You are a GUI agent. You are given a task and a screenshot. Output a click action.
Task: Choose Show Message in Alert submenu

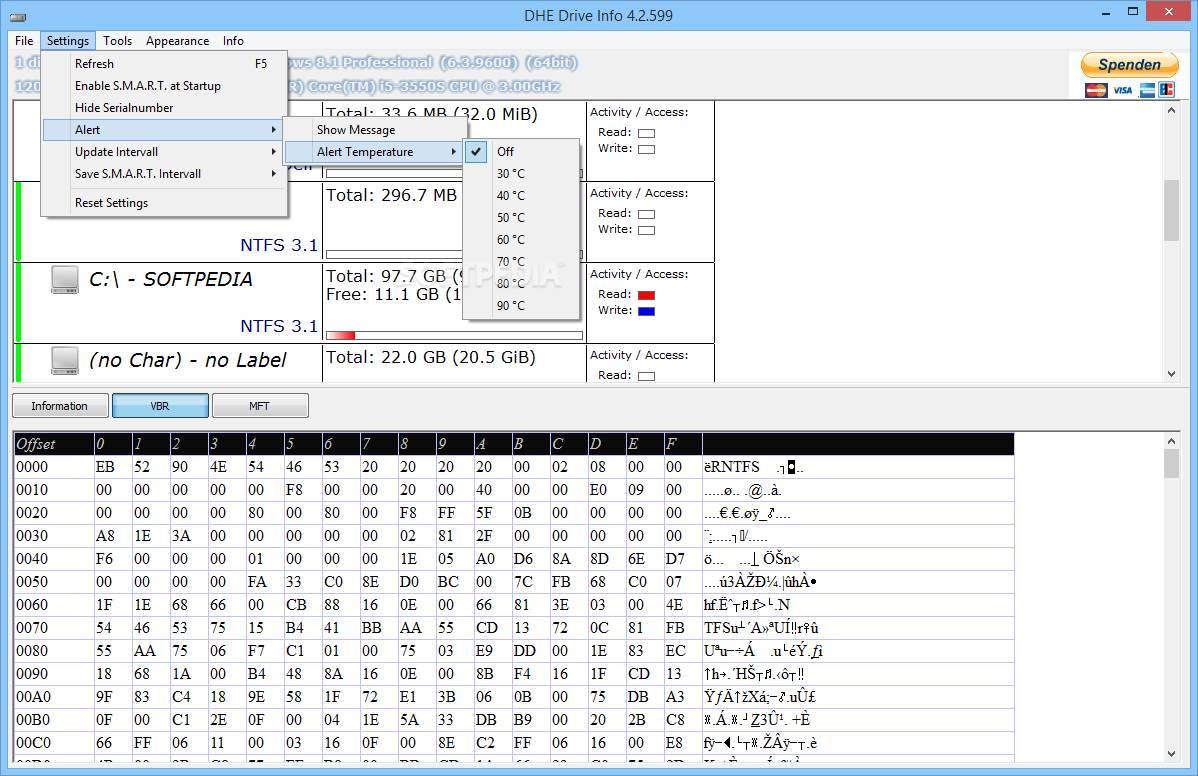[x=374, y=130]
